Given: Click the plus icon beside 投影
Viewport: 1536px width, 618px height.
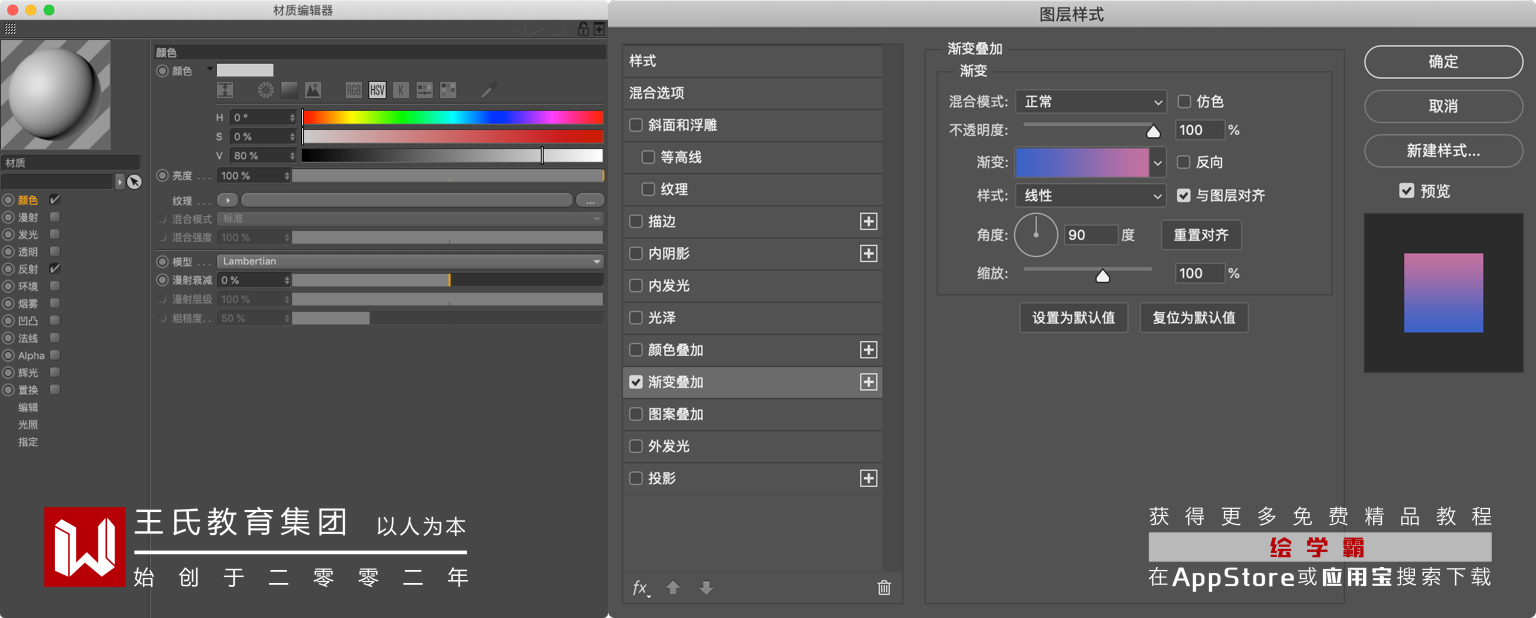Looking at the screenshot, I should (868, 479).
